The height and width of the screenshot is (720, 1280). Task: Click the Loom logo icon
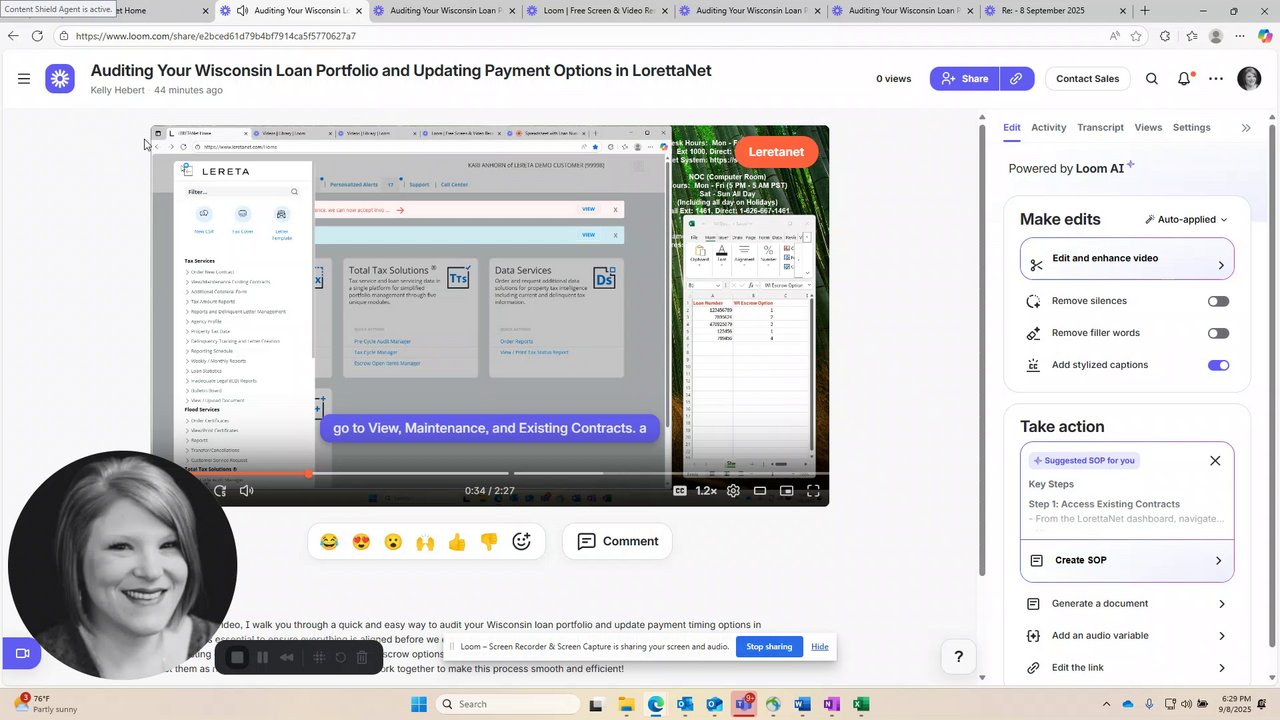[60, 79]
